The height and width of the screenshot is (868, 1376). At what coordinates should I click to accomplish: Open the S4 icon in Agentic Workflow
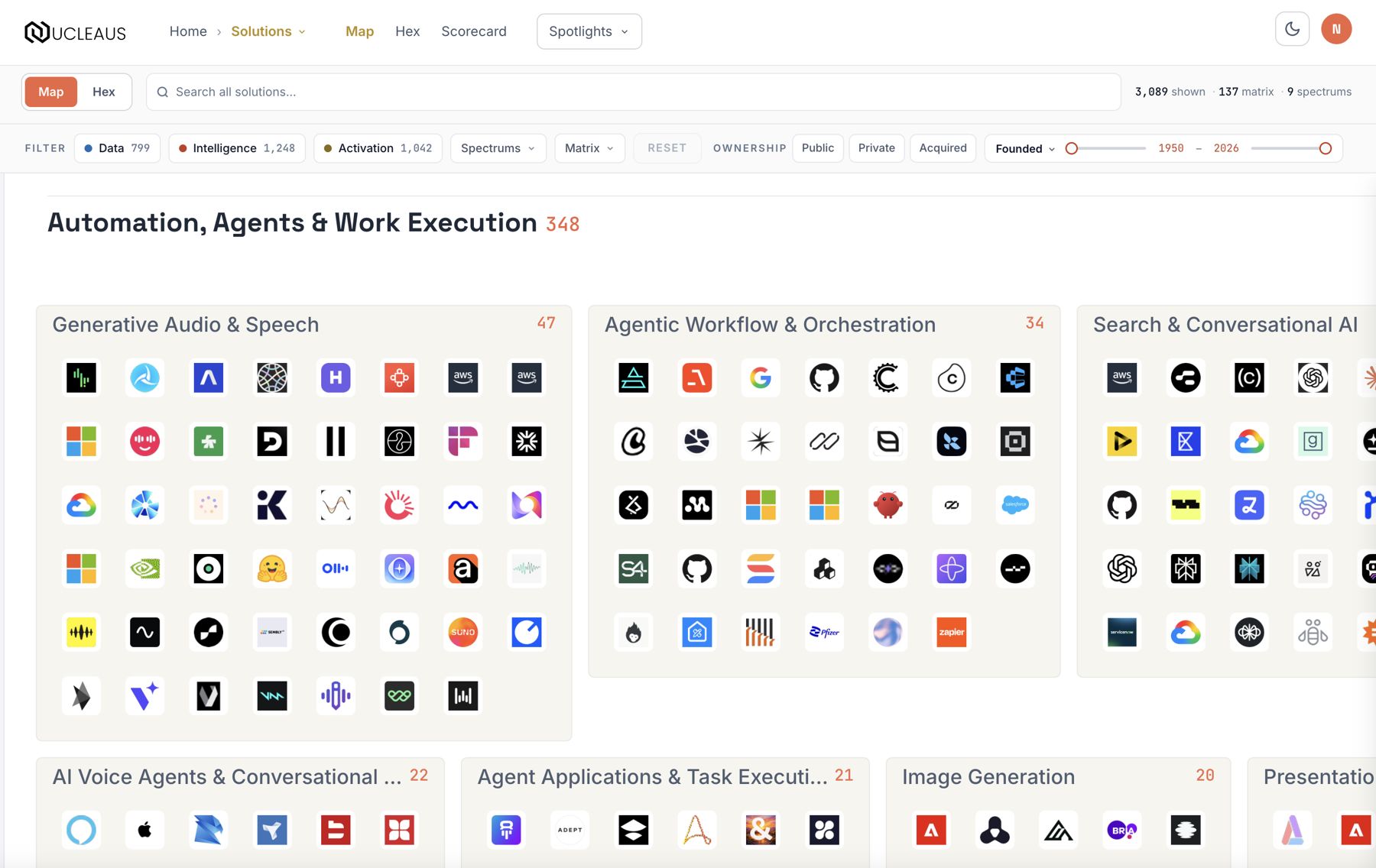[x=634, y=568]
